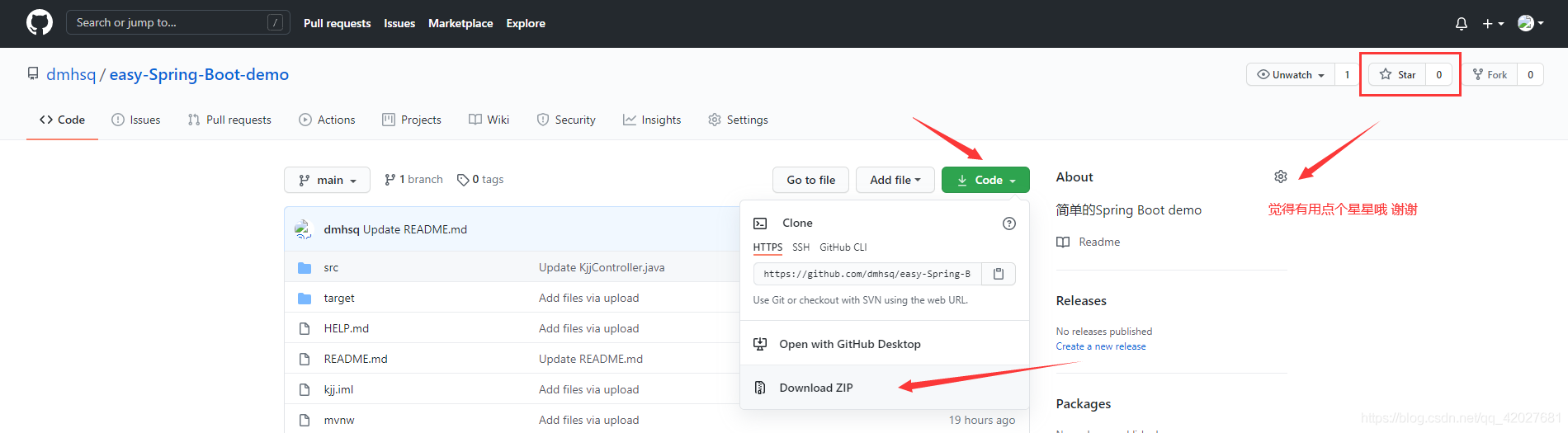Open HELP.md file

[x=347, y=328]
